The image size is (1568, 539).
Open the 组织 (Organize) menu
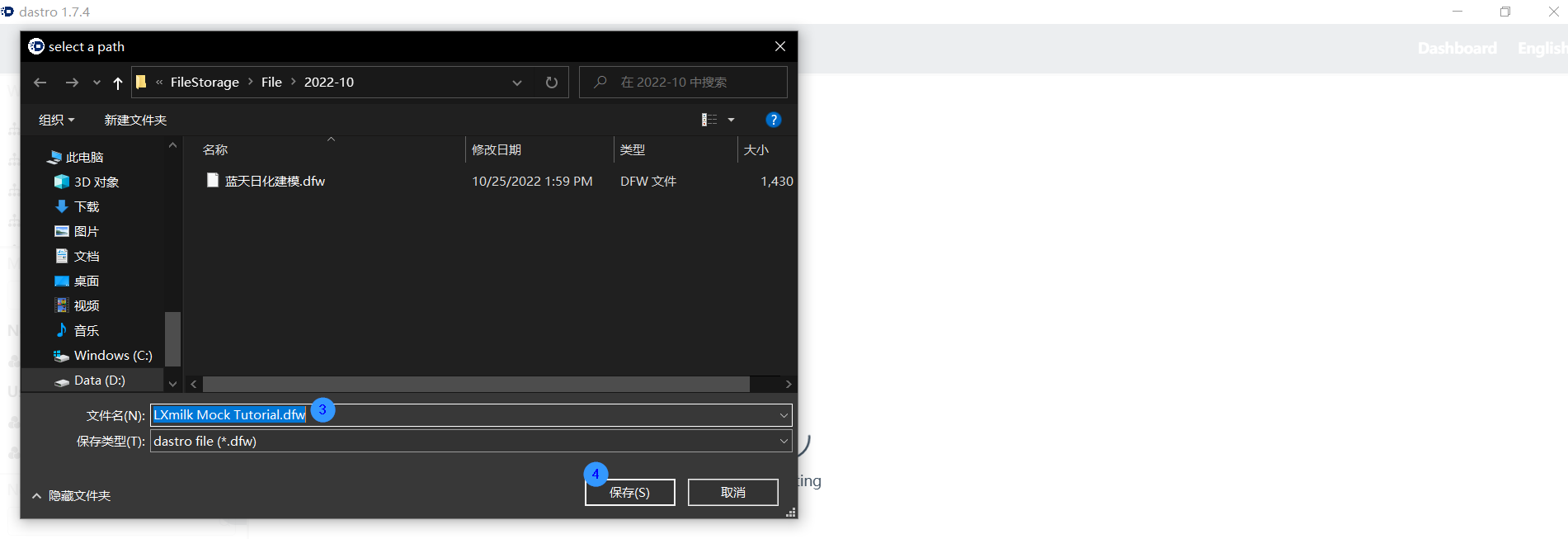[57, 120]
